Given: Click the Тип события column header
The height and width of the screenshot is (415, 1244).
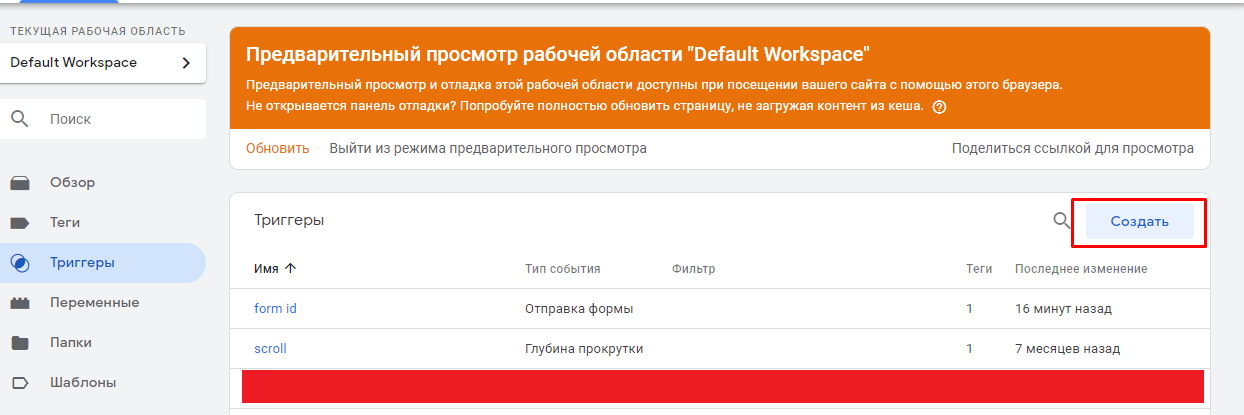Looking at the screenshot, I should tap(562, 269).
